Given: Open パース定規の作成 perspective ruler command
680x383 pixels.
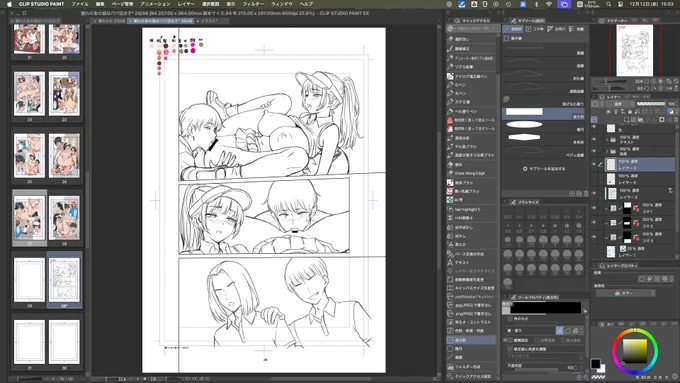Looking at the screenshot, I should 472,254.
